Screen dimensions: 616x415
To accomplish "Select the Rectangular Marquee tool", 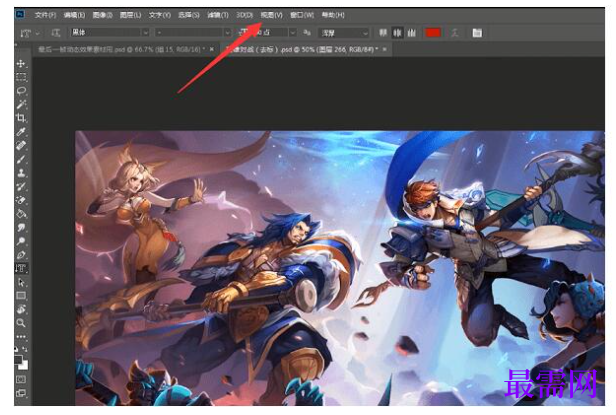I will 21,77.
